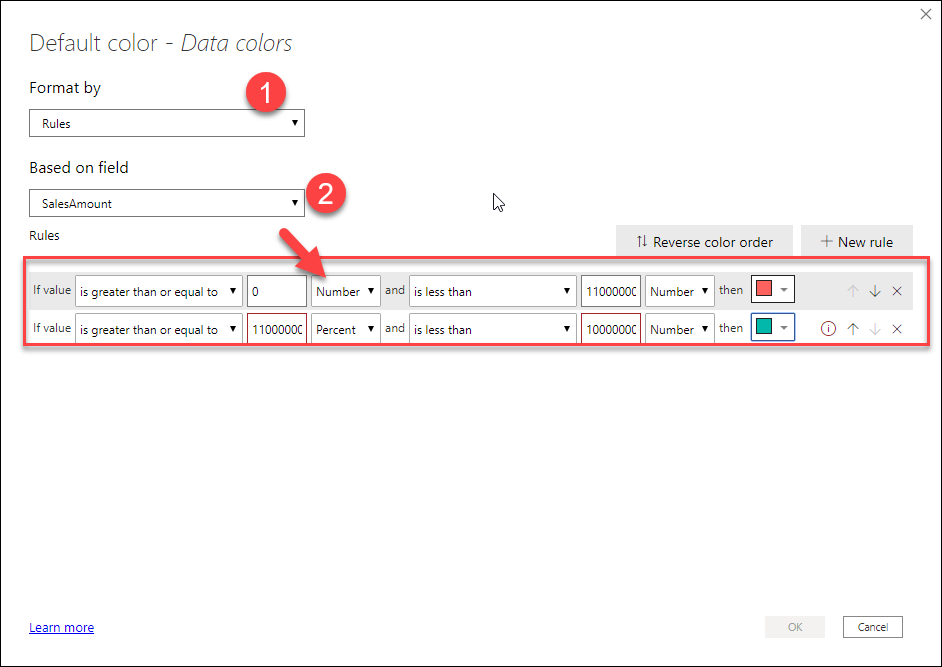Move the first rule down
The image size is (942, 667).
(x=875, y=291)
